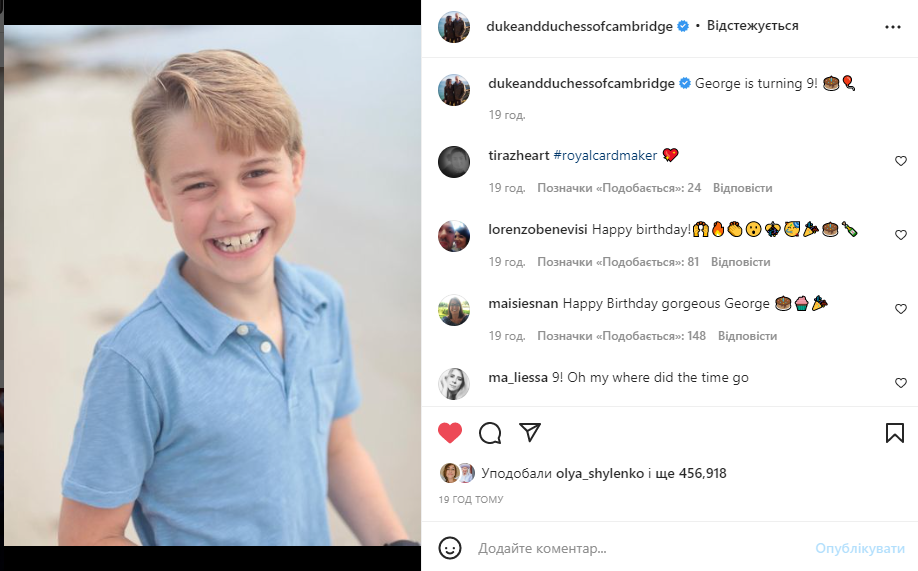This screenshot has width=918, height=571.
Task: Click the share paper plane icon
Action: (x=530, y=432)
